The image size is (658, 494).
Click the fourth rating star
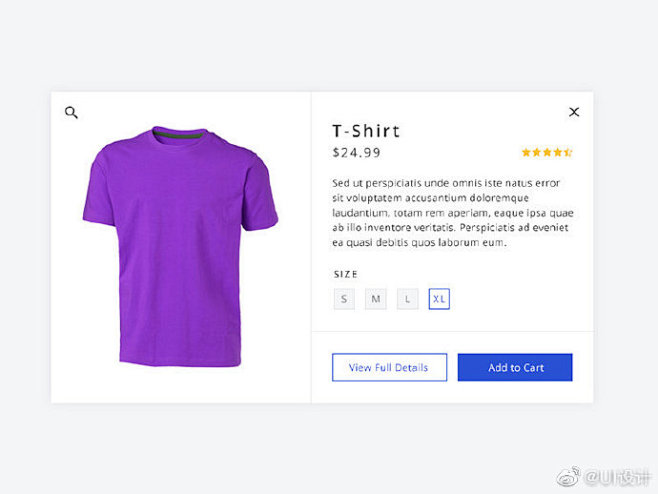[x=557, y=153]
